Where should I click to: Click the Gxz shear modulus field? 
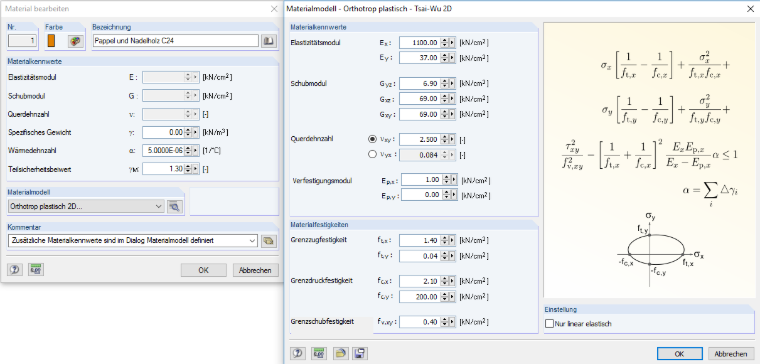(x=420, y=99)
